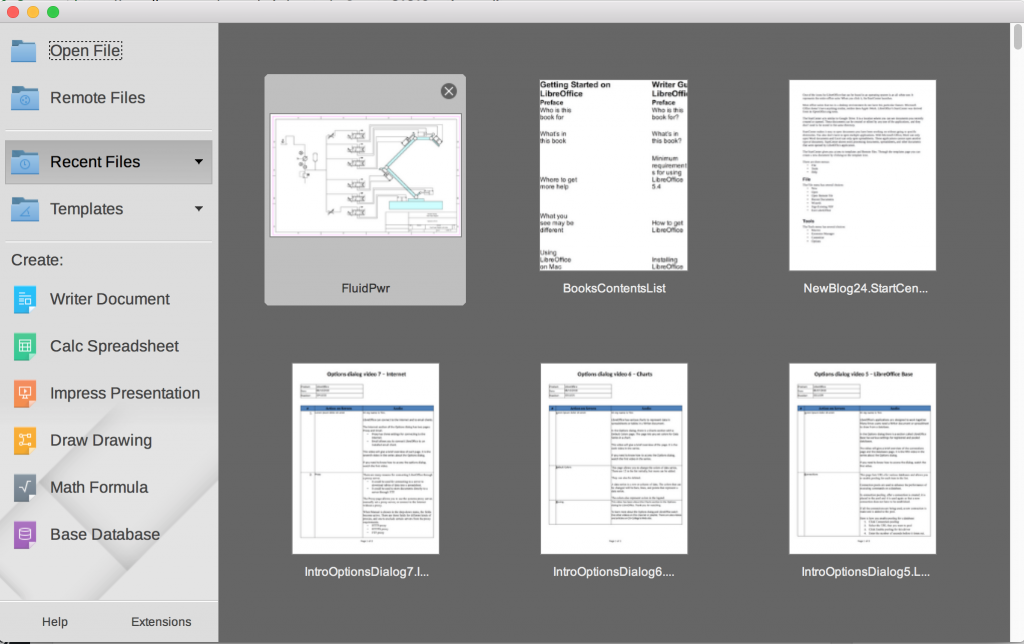
Task: Open the Extensions link
Action: coord(161,622)
